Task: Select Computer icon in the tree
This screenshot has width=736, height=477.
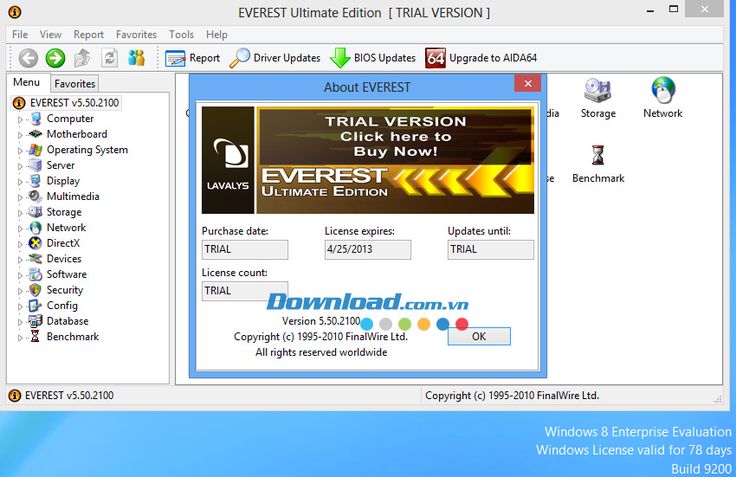Action: [x=36, y=119]
